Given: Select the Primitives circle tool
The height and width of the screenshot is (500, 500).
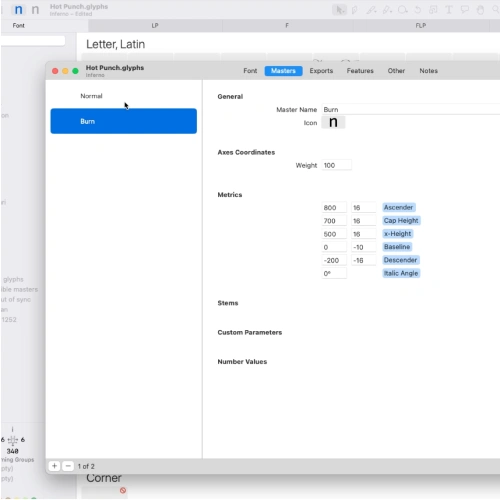Looking at the screenshot, I should [x=402, y=10].
